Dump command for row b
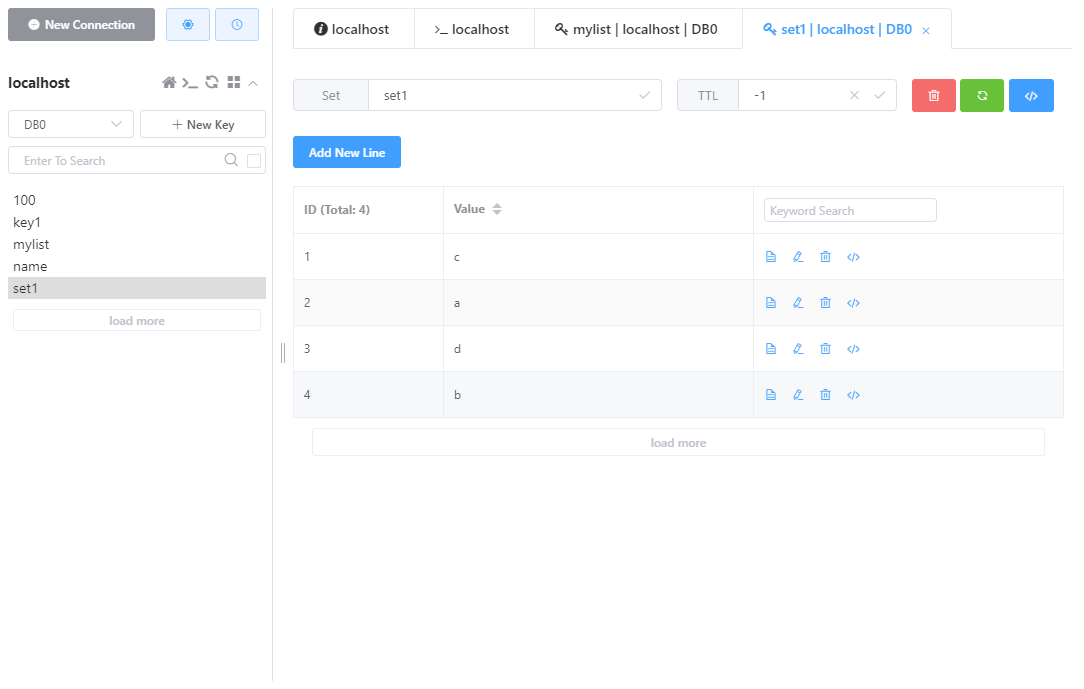 [x=853, y=395]
